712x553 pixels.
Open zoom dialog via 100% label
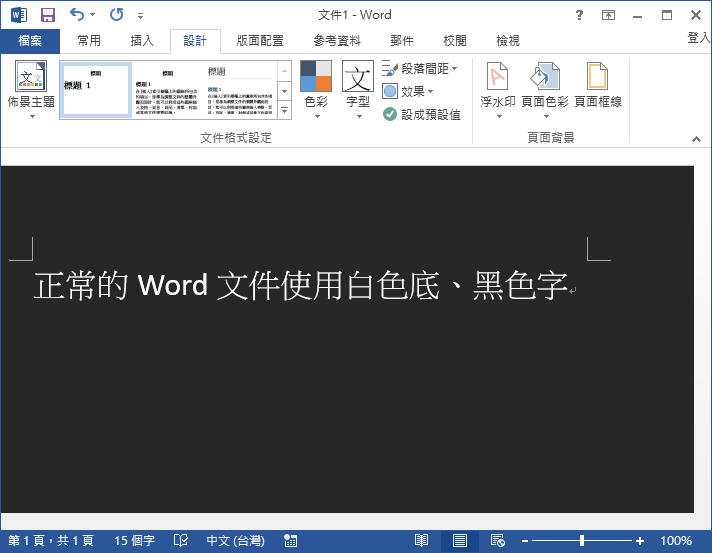pyautogui.click(x=676, y=541)
